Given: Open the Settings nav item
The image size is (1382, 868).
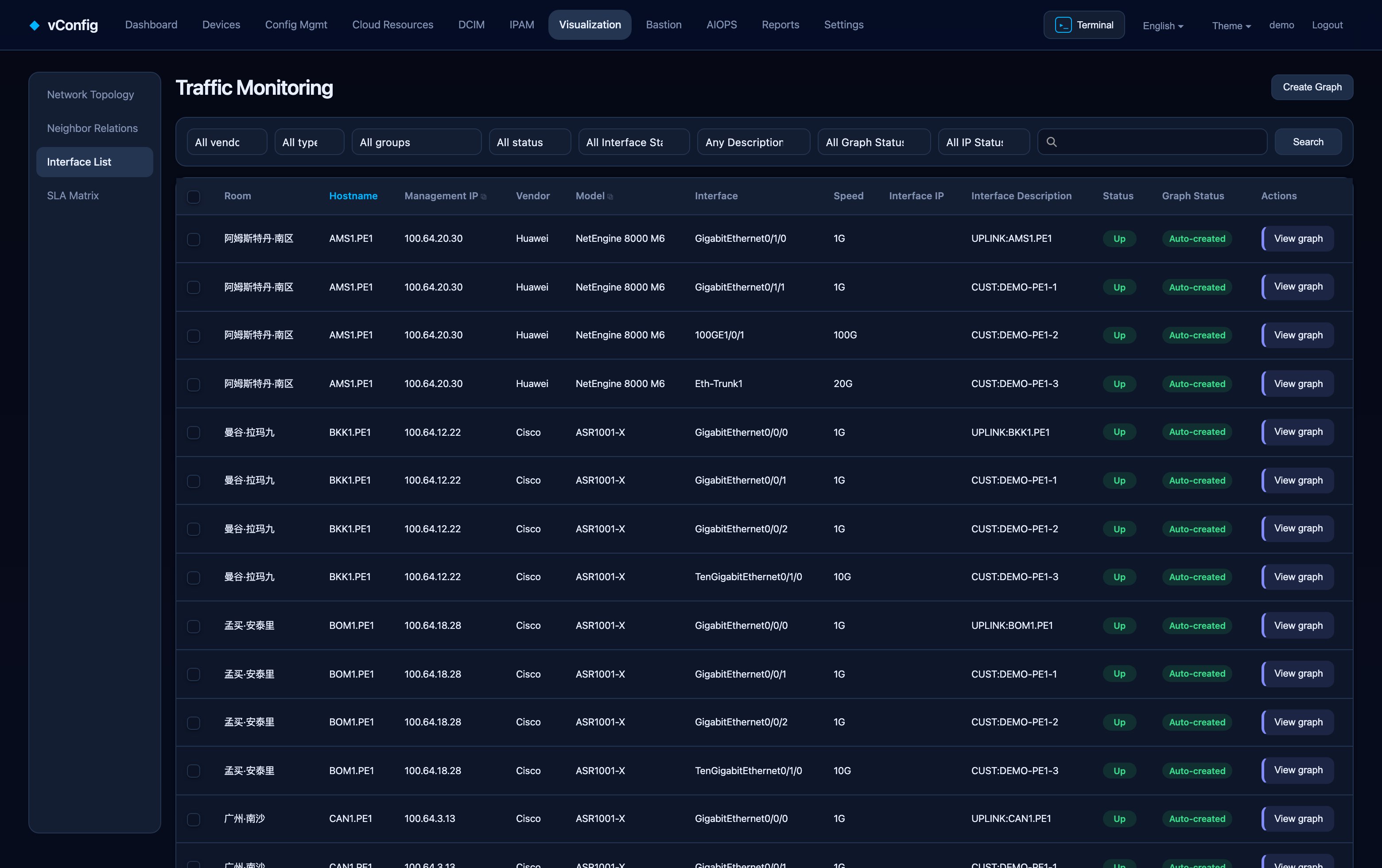Looking at the screenshot, I should pos(843,25).
